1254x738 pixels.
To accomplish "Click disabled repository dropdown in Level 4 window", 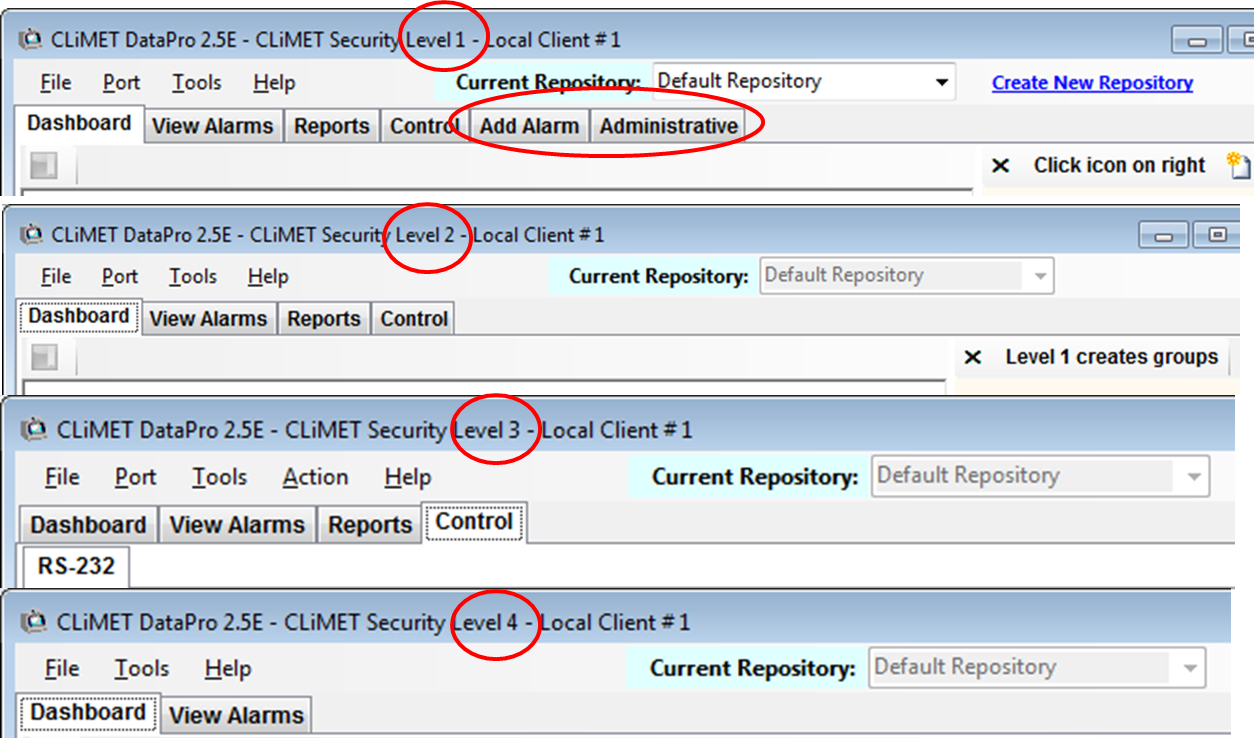I will [x=1038, y=668].
